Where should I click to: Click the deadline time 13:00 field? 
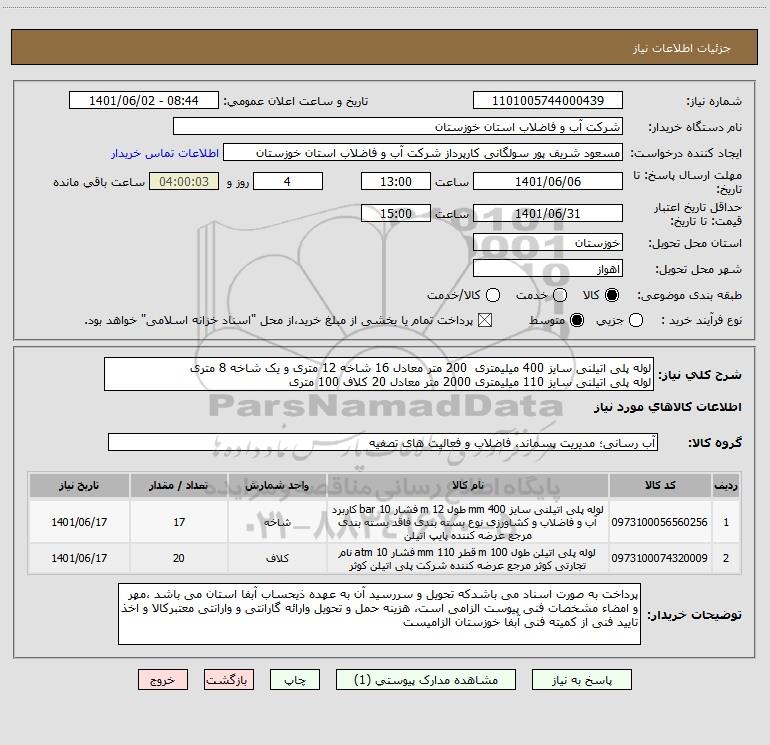pyautogui.click(x=396, y=181)
